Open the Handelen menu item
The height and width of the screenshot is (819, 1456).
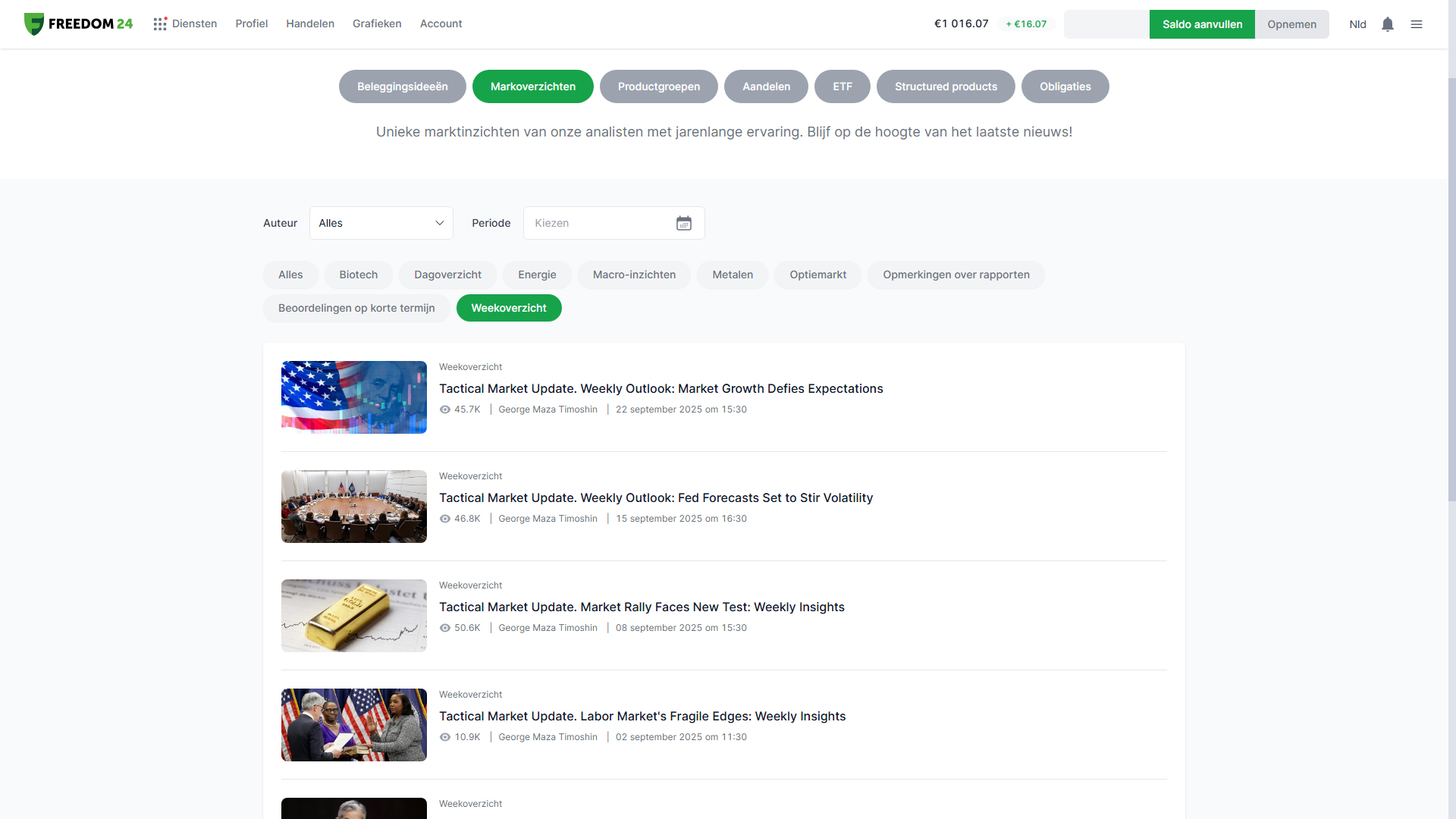[309, 24]
